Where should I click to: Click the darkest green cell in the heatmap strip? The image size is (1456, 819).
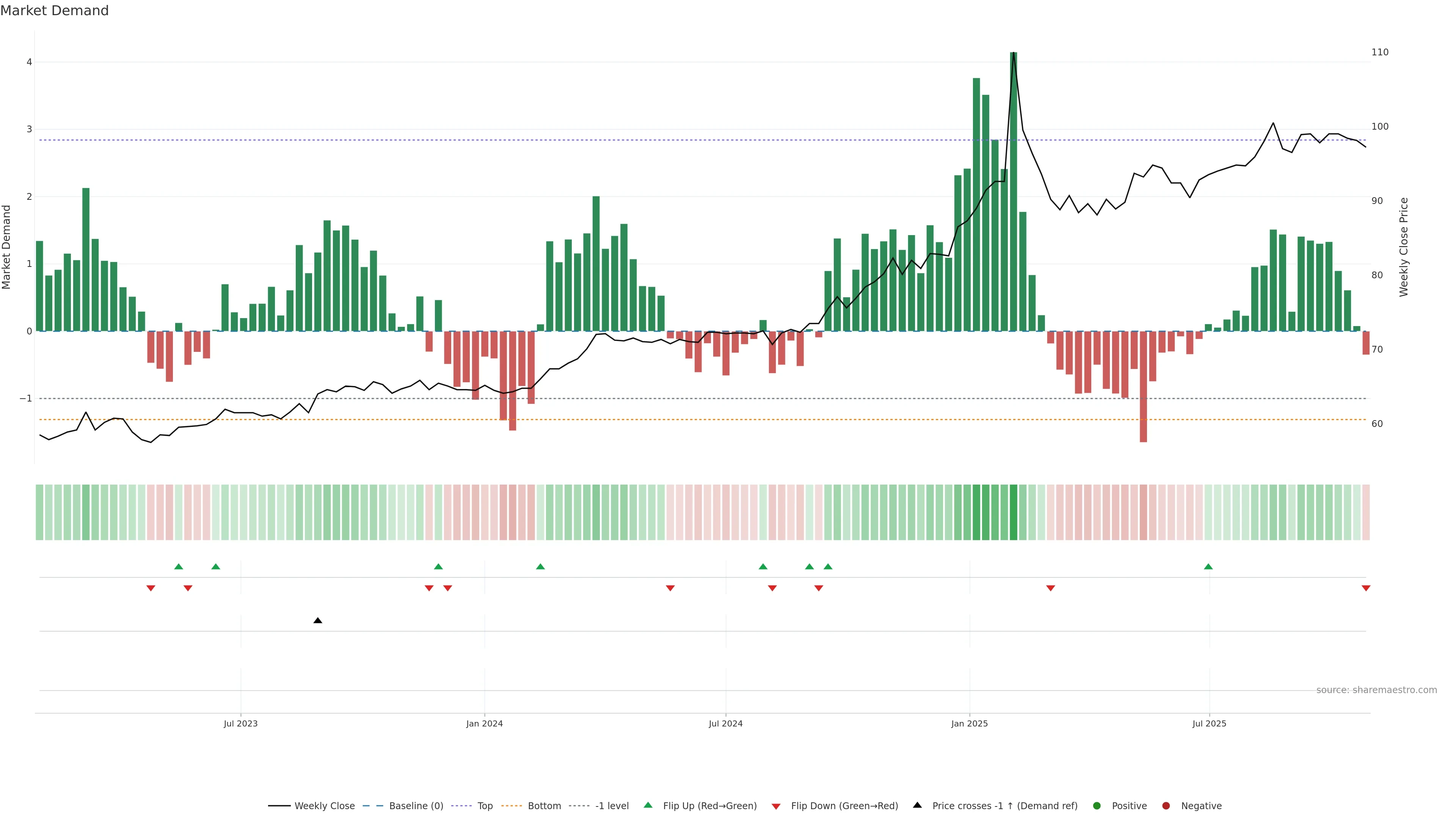tap(1014, 512)
